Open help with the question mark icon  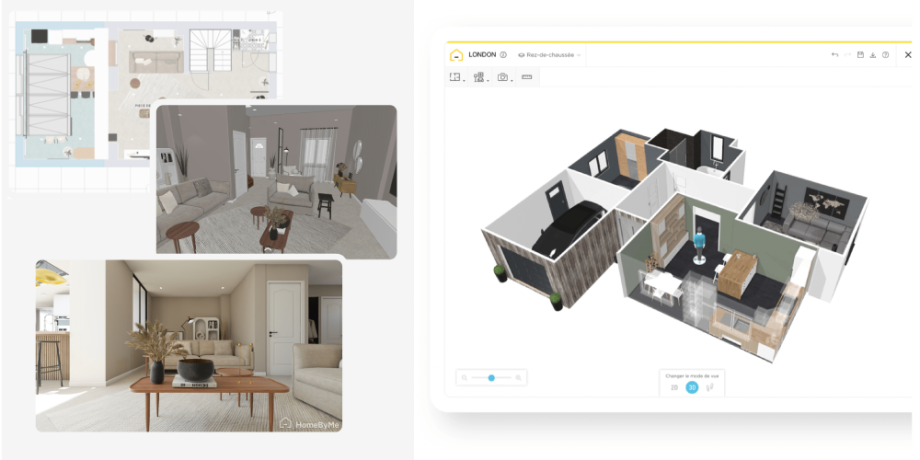click(x=885, y=55)
